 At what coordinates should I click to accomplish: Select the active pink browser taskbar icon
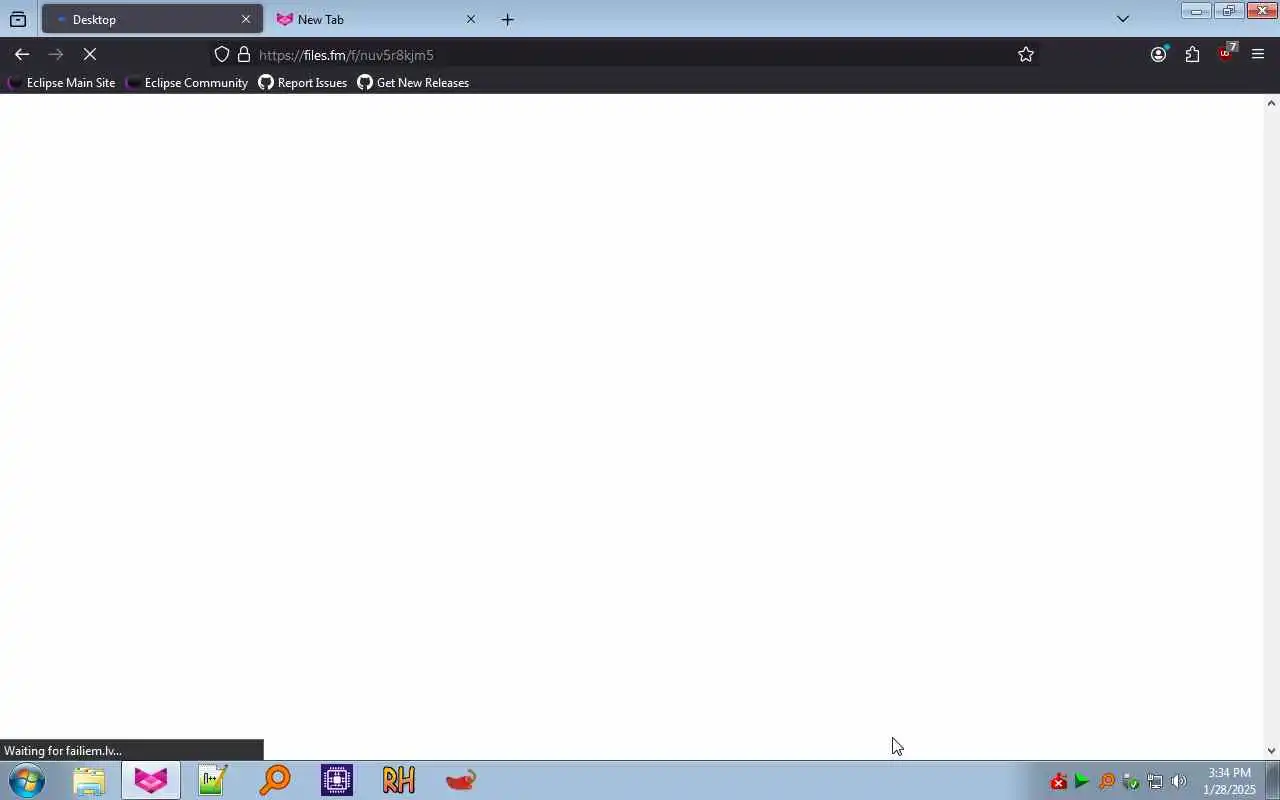pyautogui.click(x=151, y=780)
